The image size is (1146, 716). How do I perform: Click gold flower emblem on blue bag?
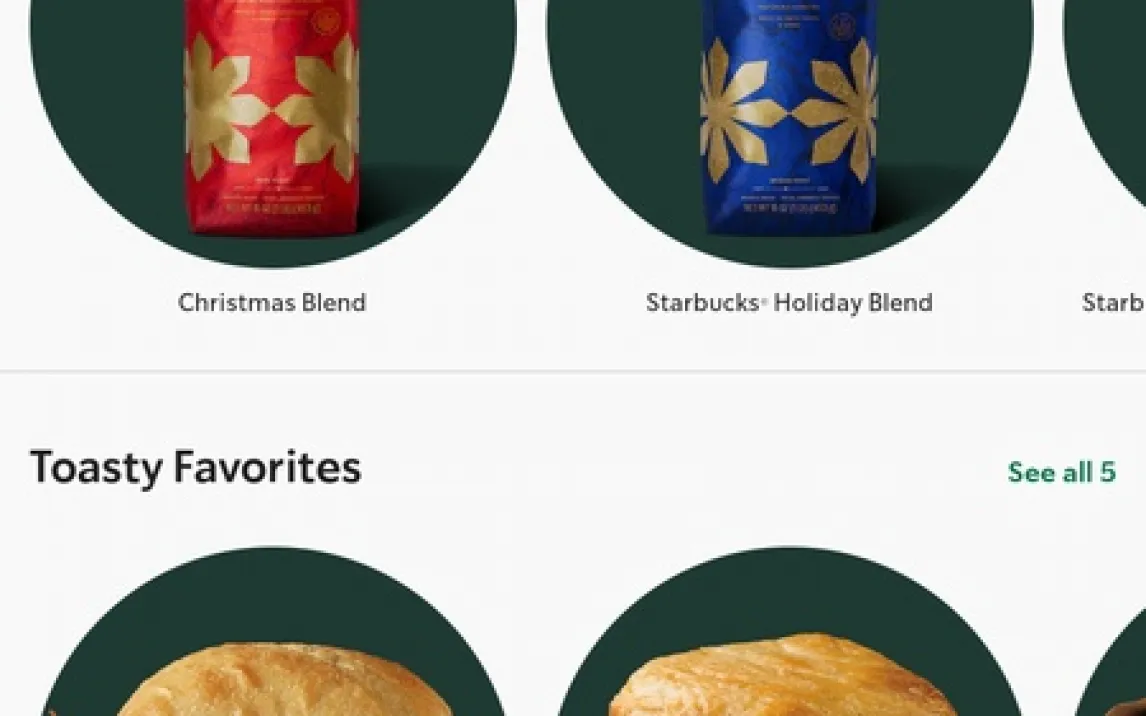(789, 110)
